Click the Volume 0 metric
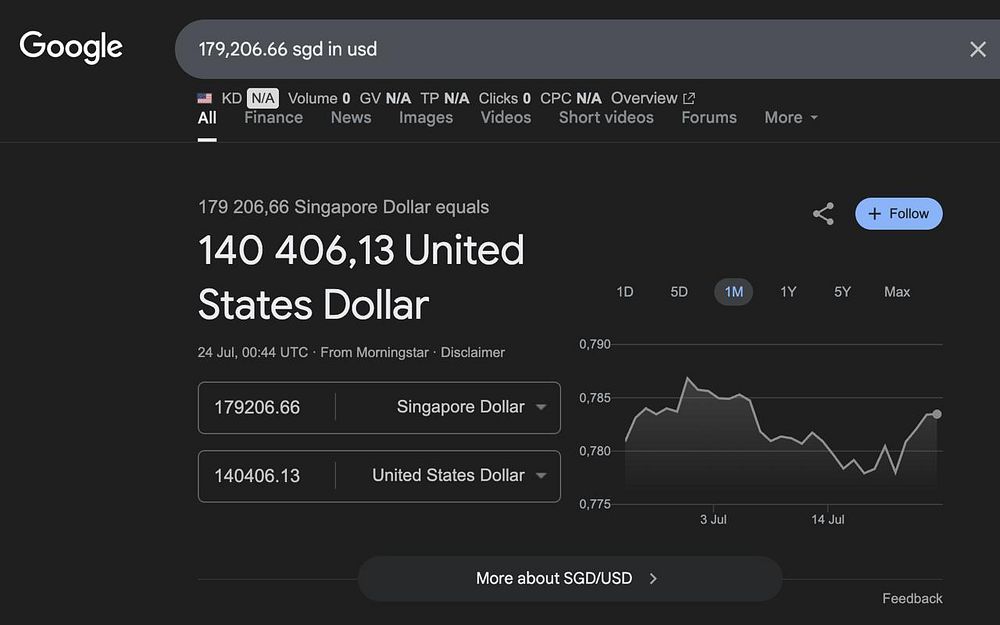 pyautogui.click(x=319, y=98)
